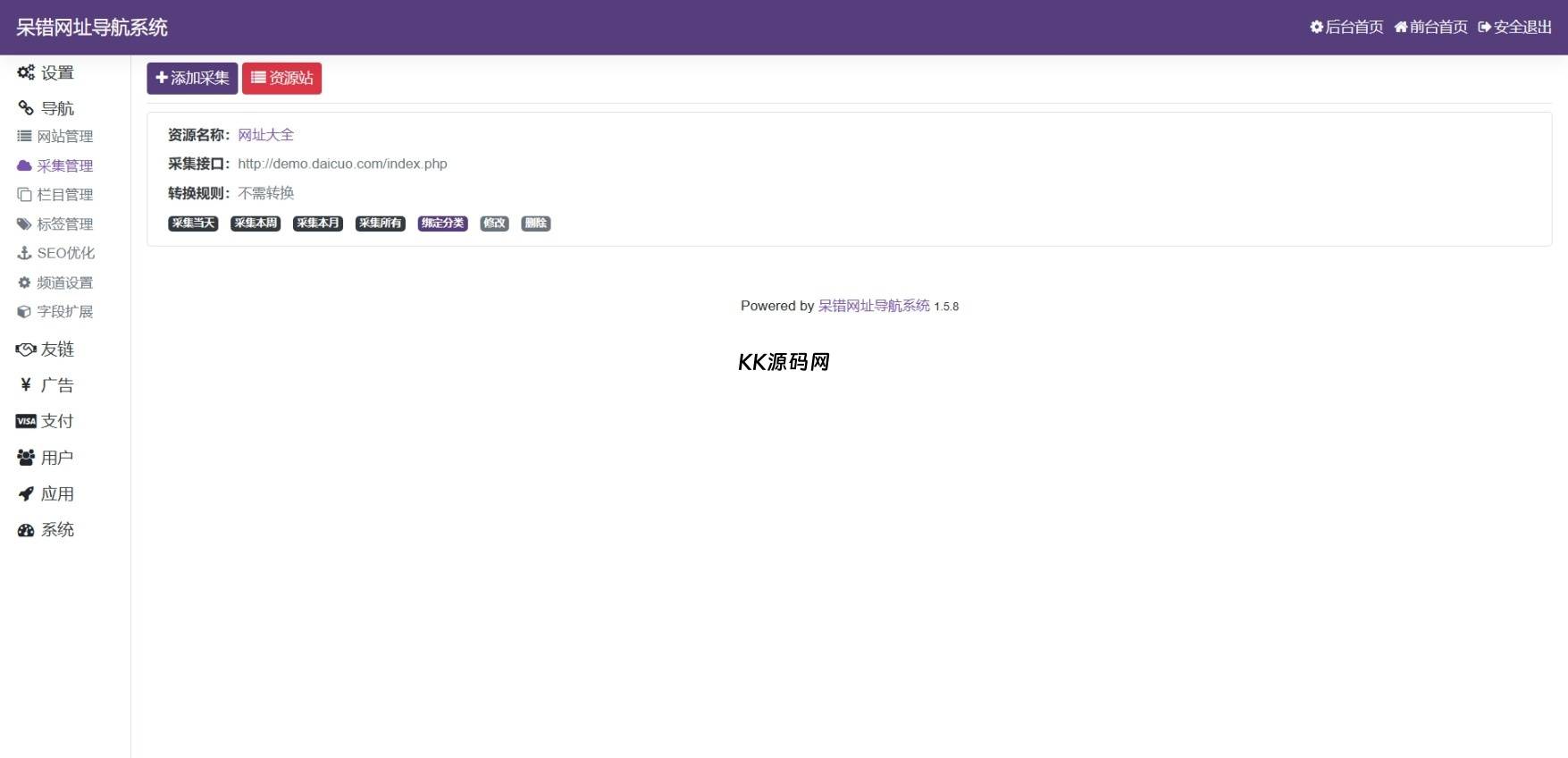Click the rocket icon beside 应用
This screenshot has width=1568, height=758.
coord(26,493)
